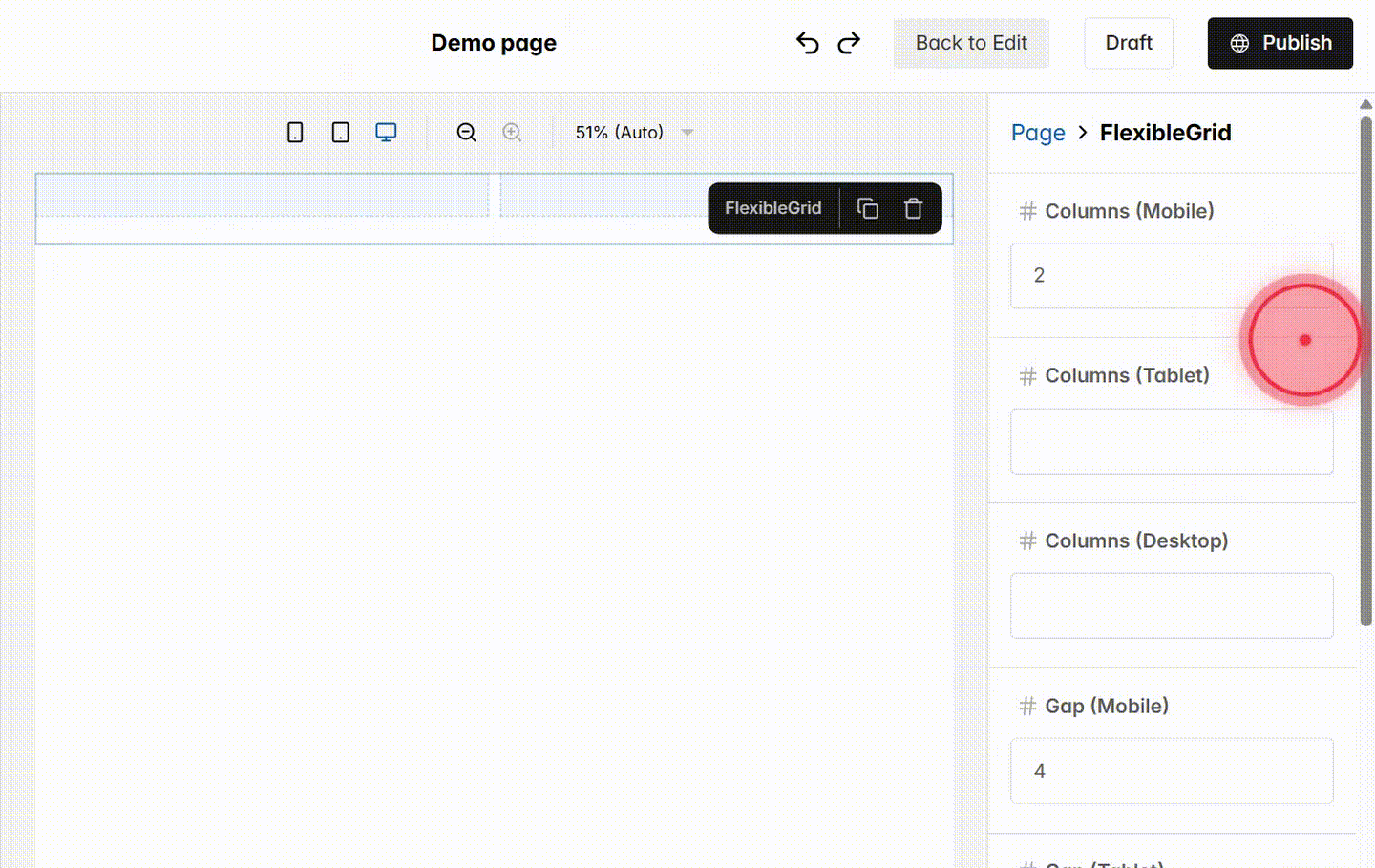Click the panel scrollbar up arrow
Viewport: 1375px width, 868px height.
pyautogui.click(x=1365, y=103)
